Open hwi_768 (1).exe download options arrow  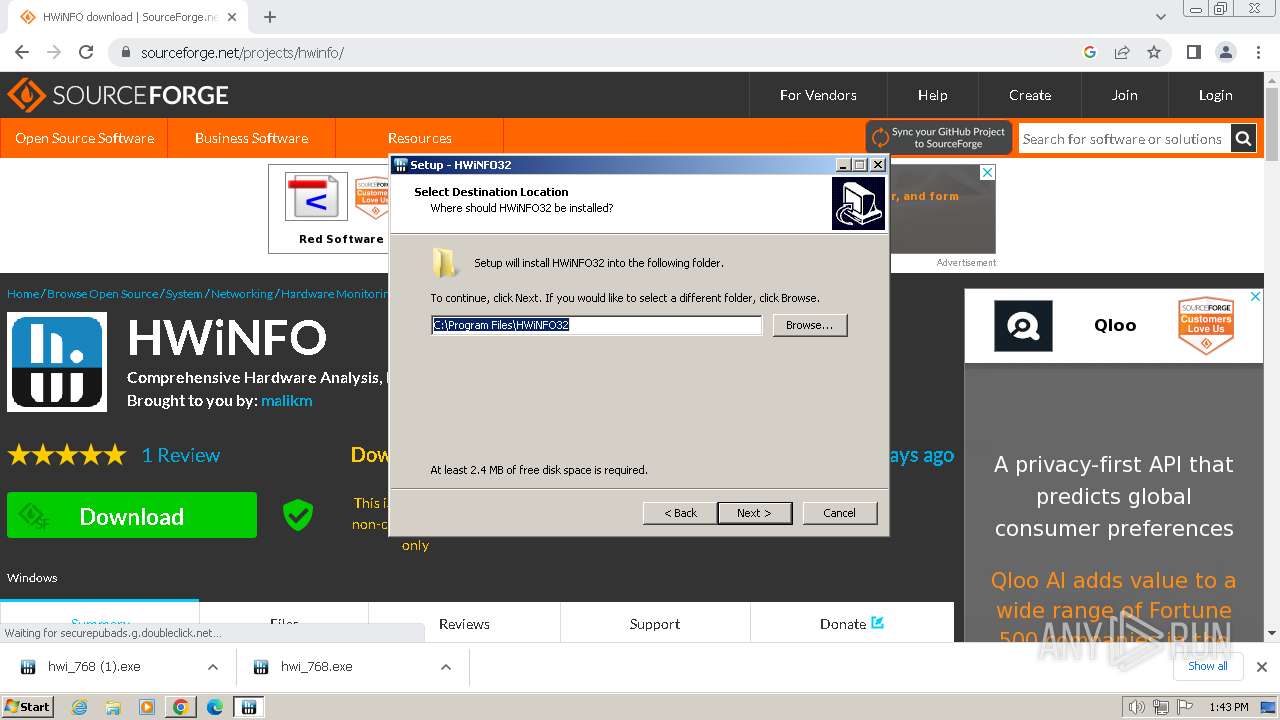[212, 667]
